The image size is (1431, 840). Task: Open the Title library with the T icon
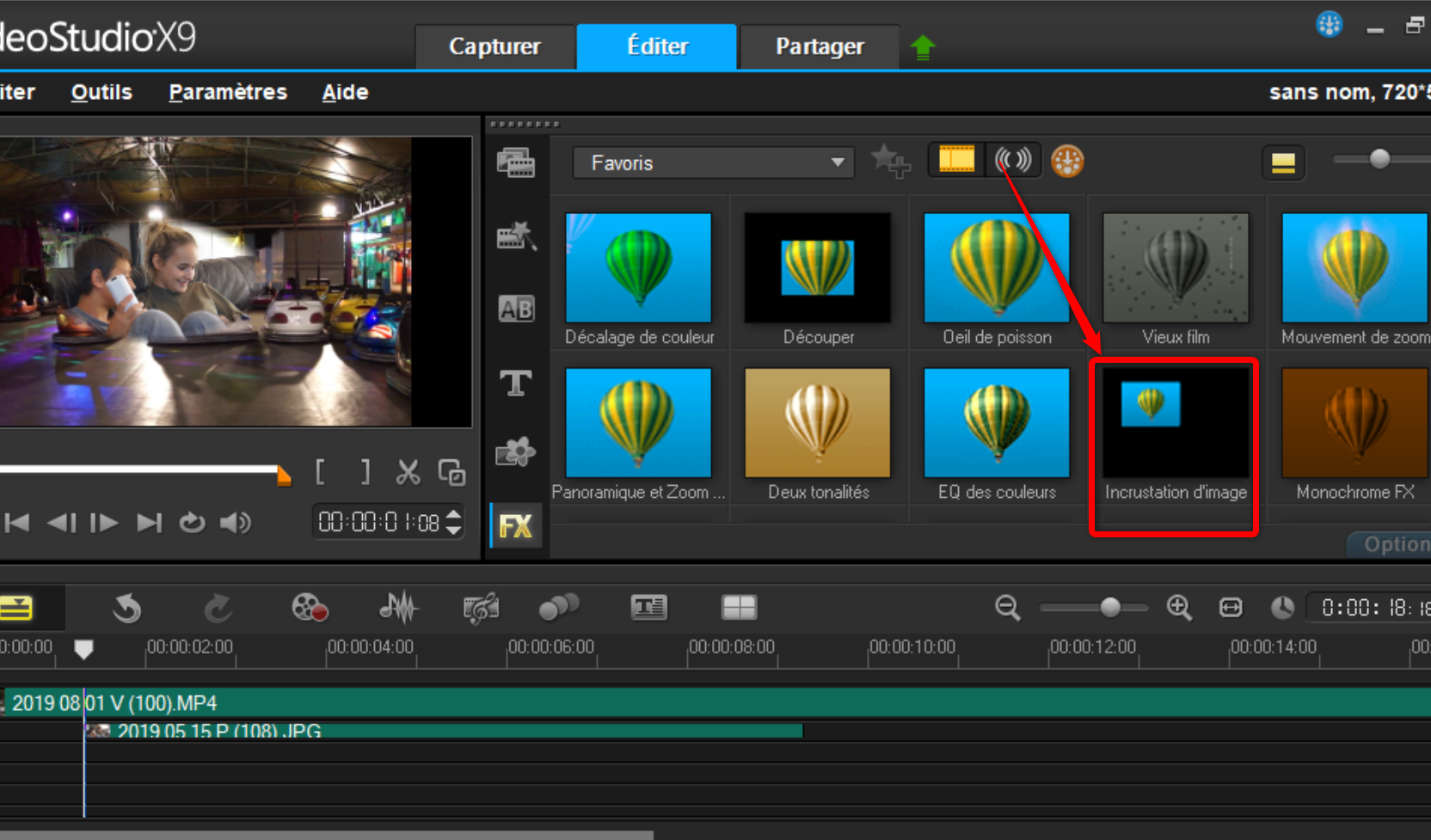coord(516,383)
